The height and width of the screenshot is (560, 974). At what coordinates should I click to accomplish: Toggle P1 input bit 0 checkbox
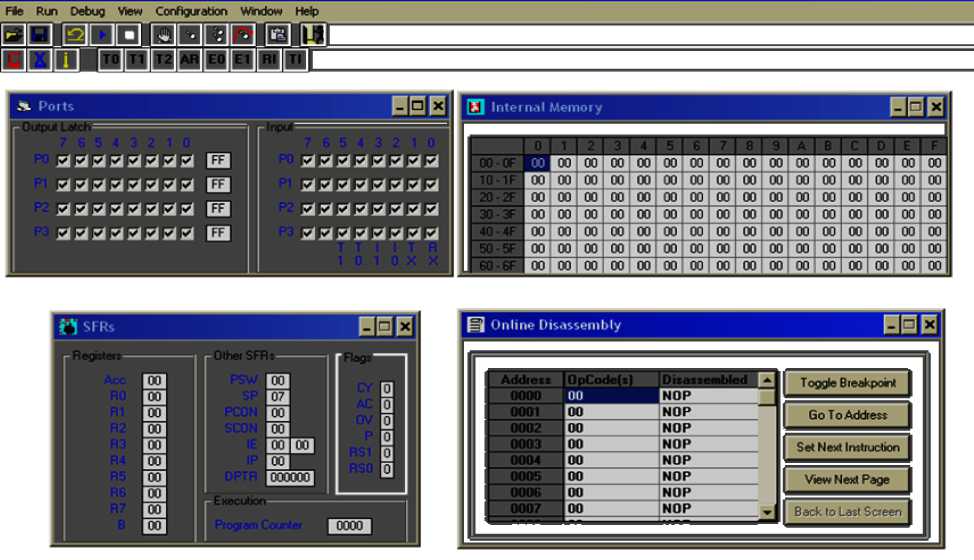point(432,184)
